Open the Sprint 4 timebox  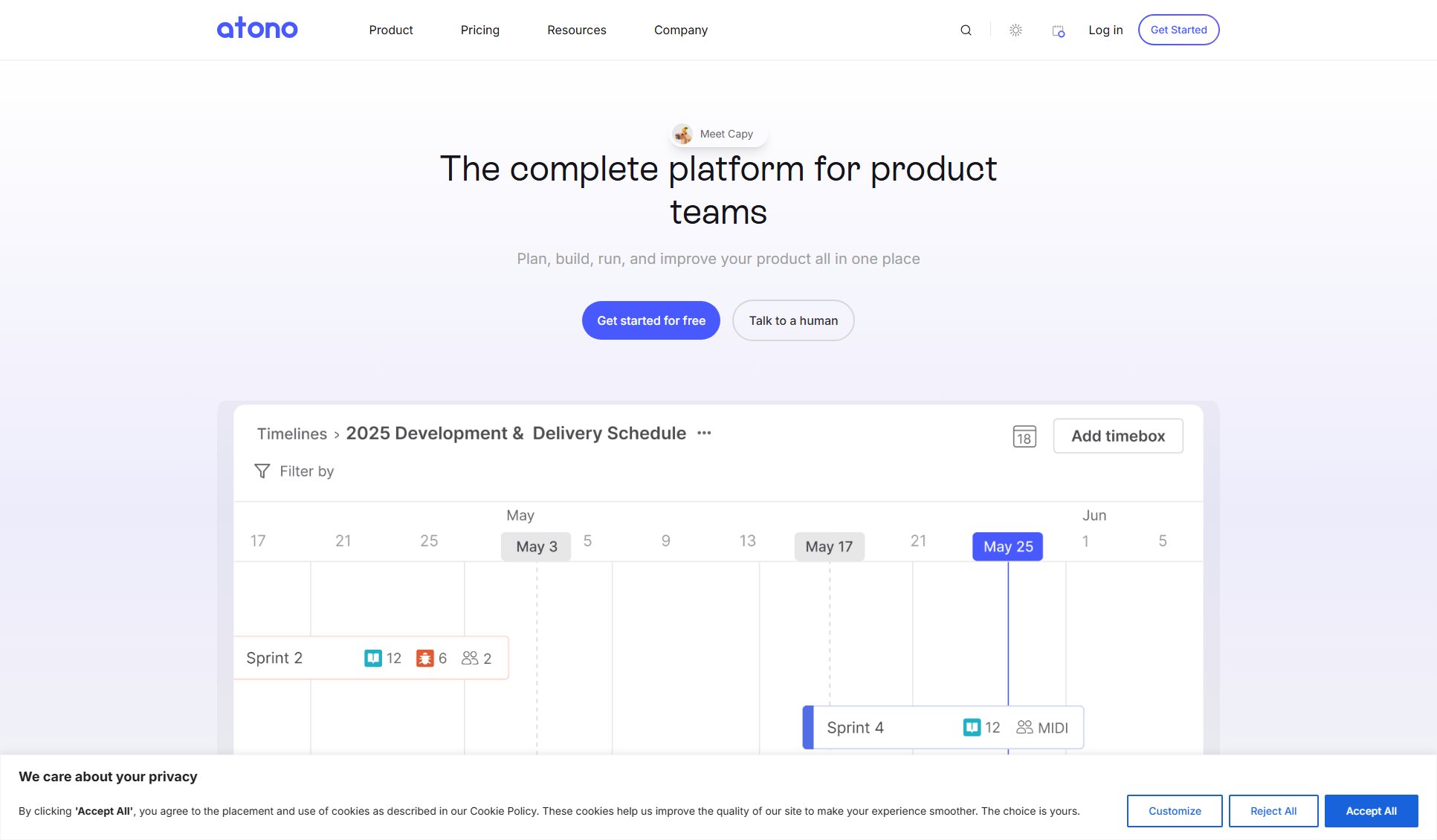[x=943, y=728]
